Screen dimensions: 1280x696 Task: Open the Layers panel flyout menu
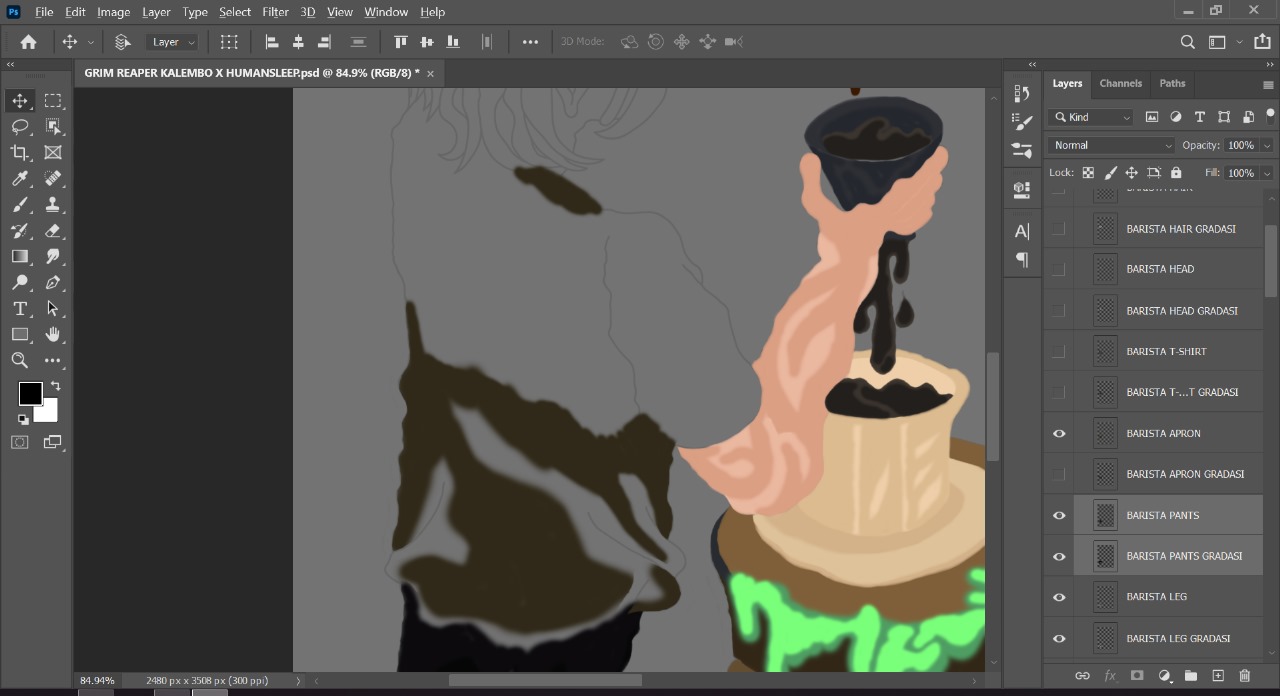(x=1268, y=85)
